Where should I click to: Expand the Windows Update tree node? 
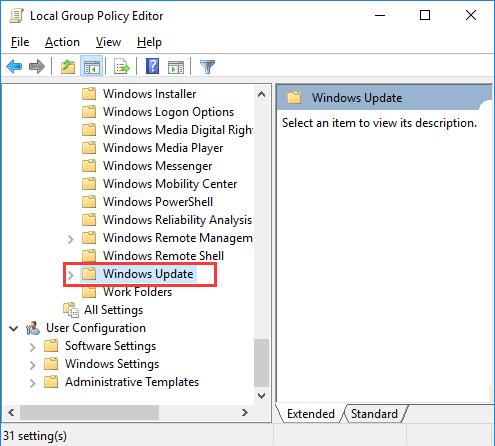[x=70, y=275]
